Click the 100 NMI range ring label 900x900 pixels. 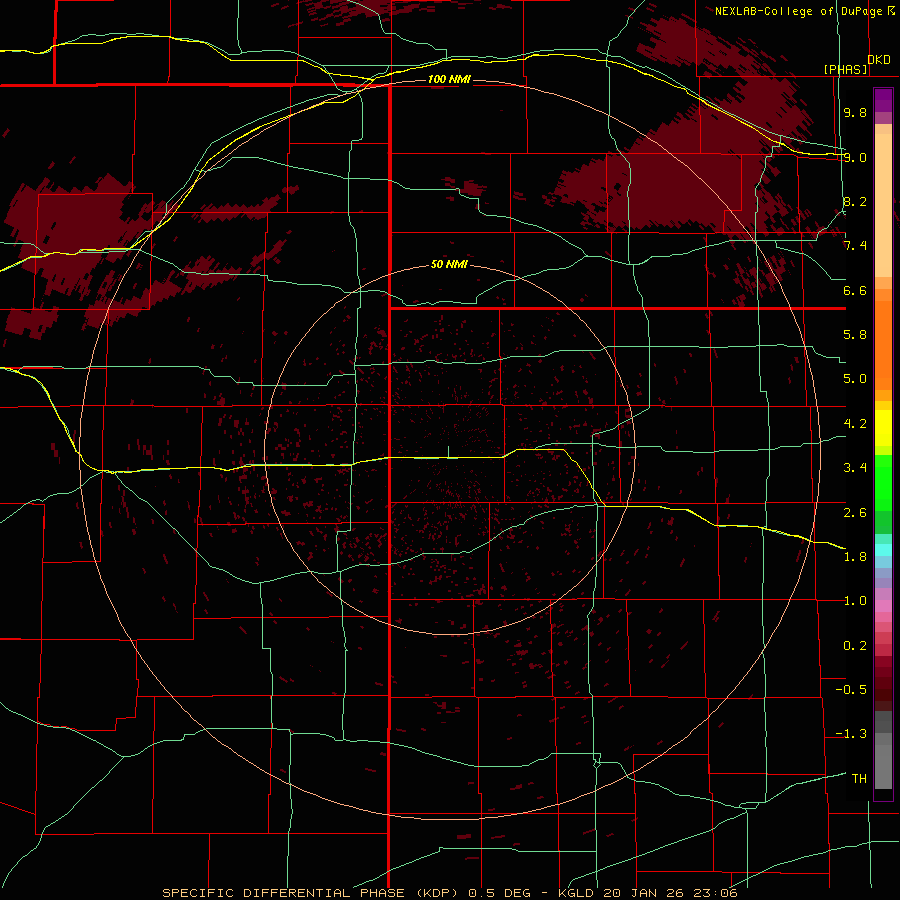coord(449,79)
